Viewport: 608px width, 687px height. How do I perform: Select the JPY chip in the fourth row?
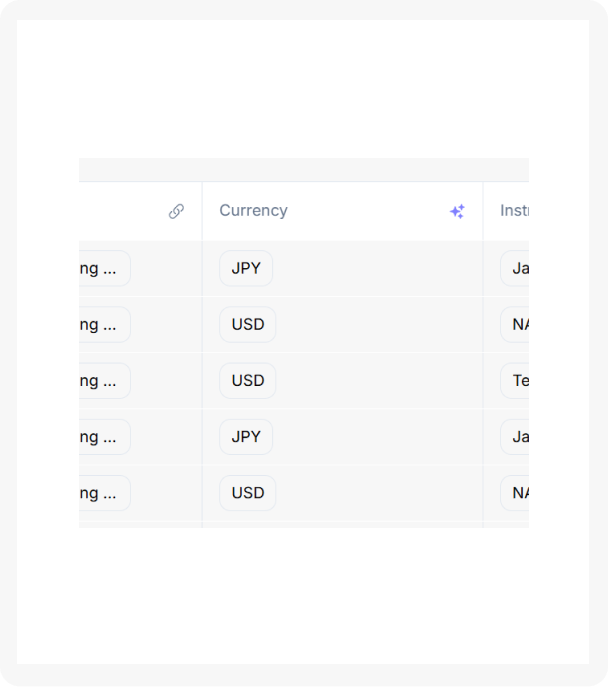(246, 436)
